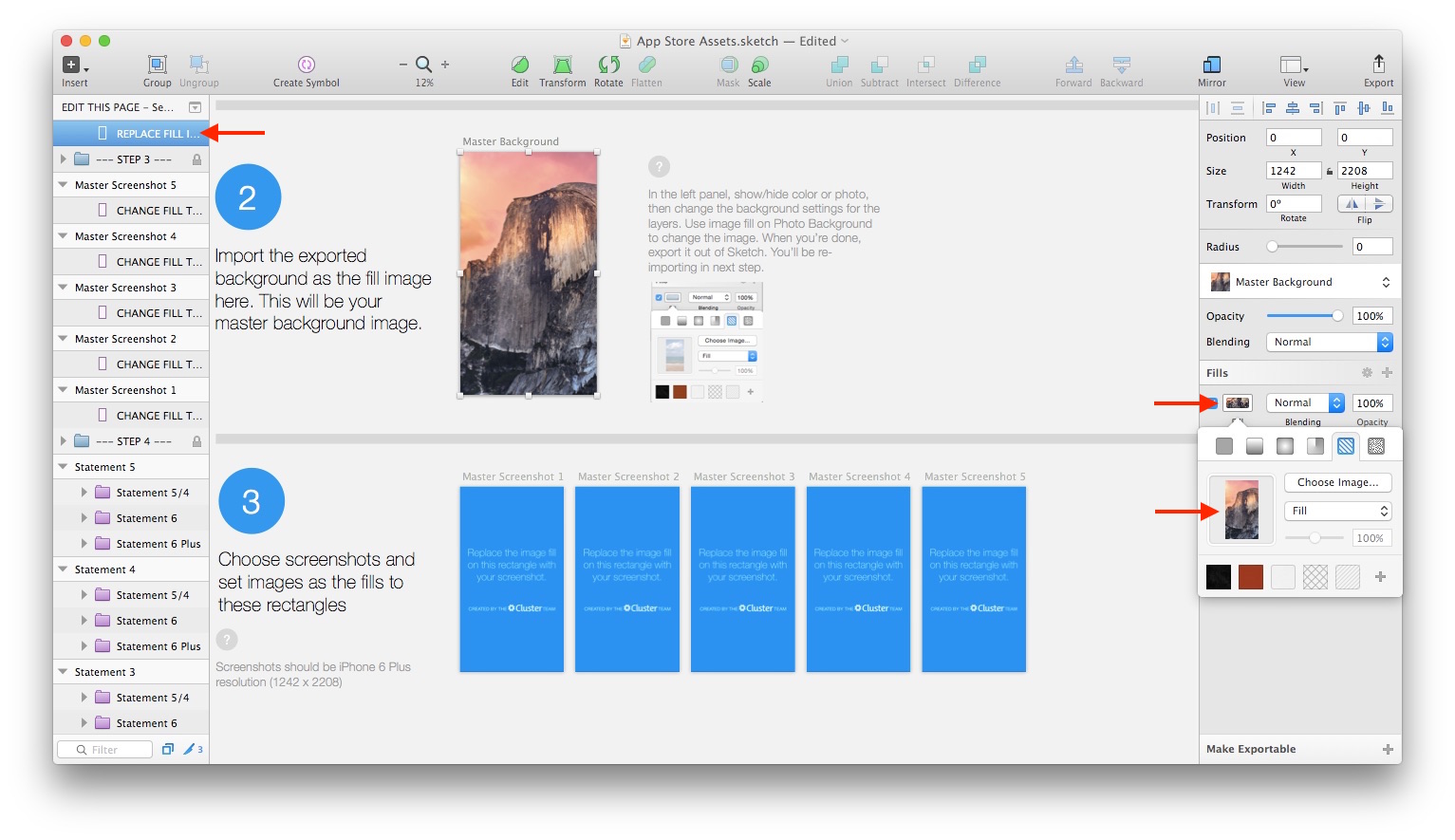Click the Ungroup toolbar icon
1455x840 pixels.
(x=198, y=65)
